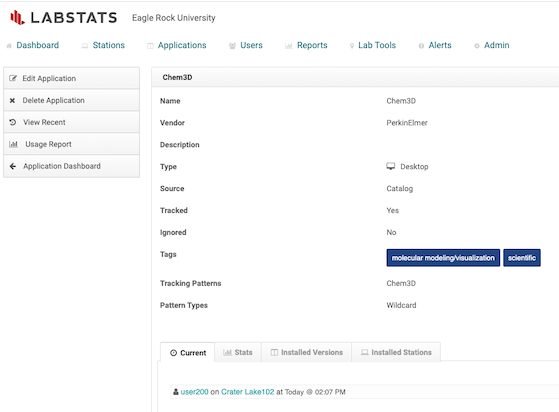This screenshot has width=559, height=412.
Task: Click the Usage Report bar chart icon
Action: 13,144
